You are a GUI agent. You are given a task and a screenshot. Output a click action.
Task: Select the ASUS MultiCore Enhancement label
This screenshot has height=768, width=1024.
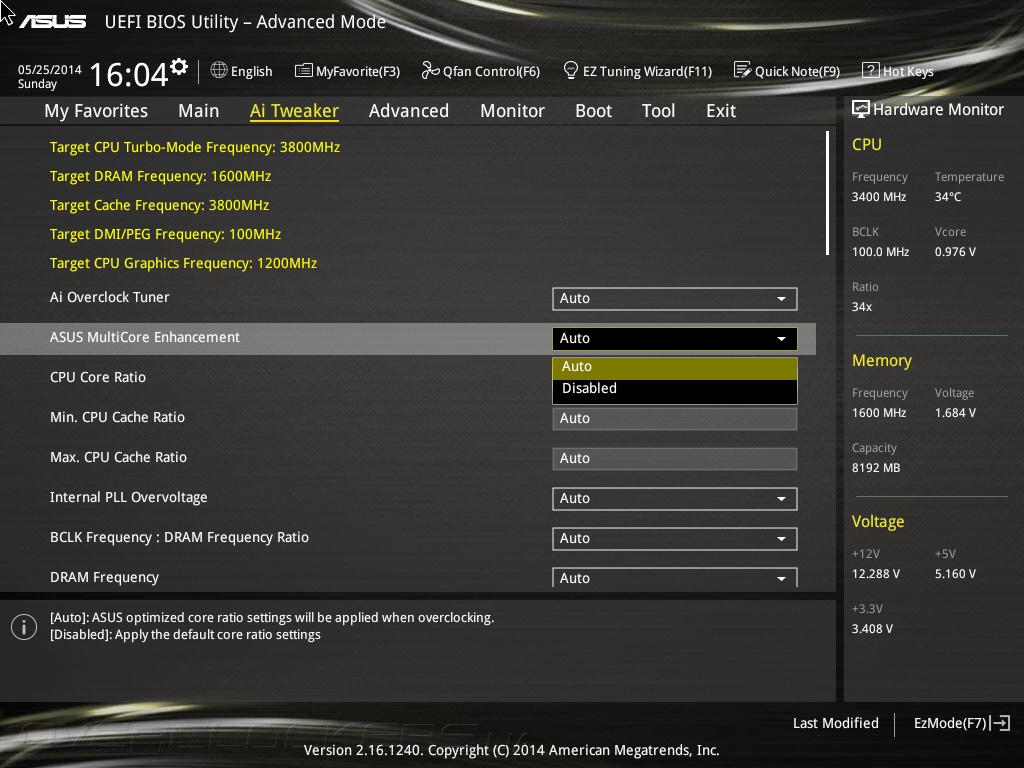(x=145, y=337)
